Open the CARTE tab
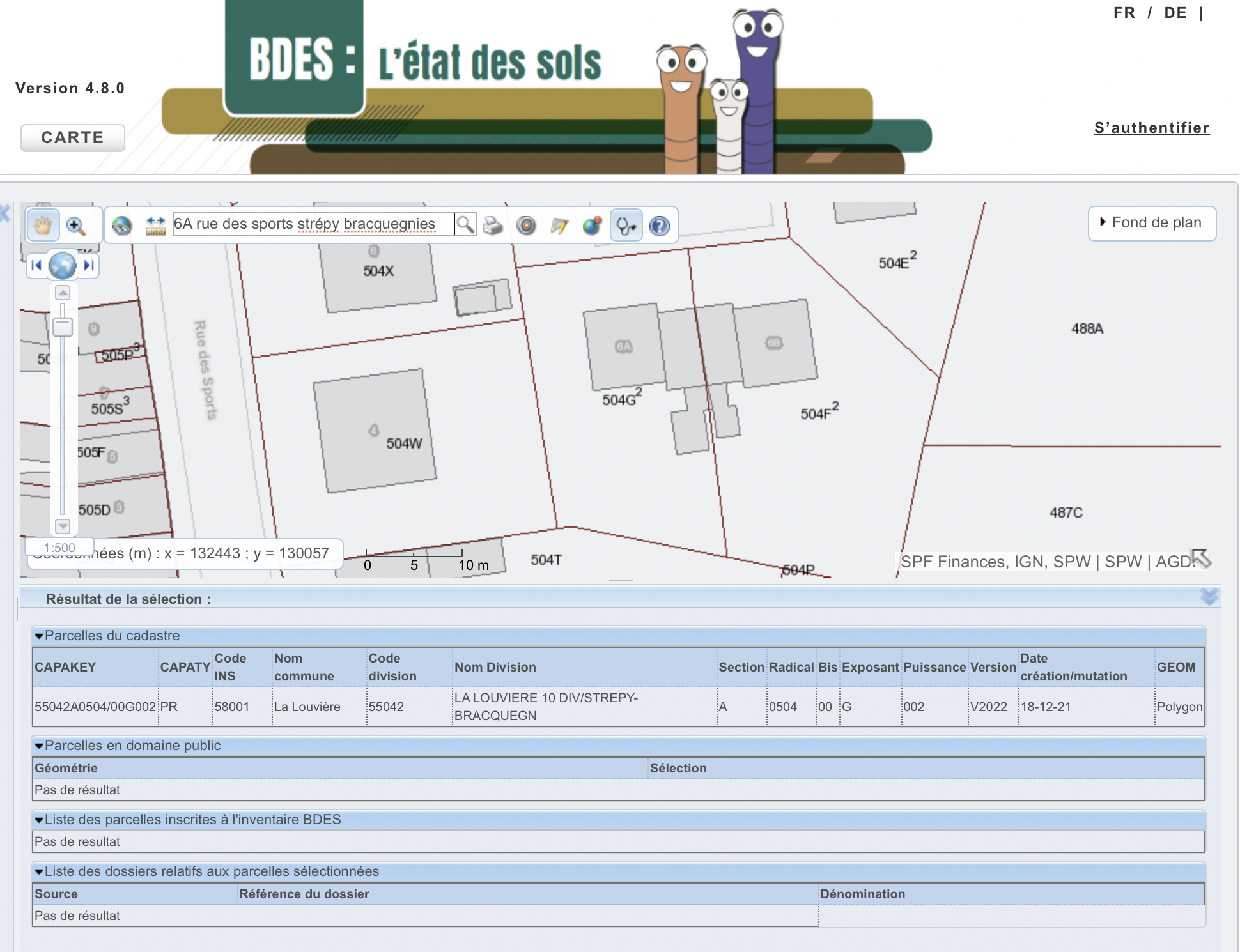This screenshot has height=952, width=1240. (72, 138)
